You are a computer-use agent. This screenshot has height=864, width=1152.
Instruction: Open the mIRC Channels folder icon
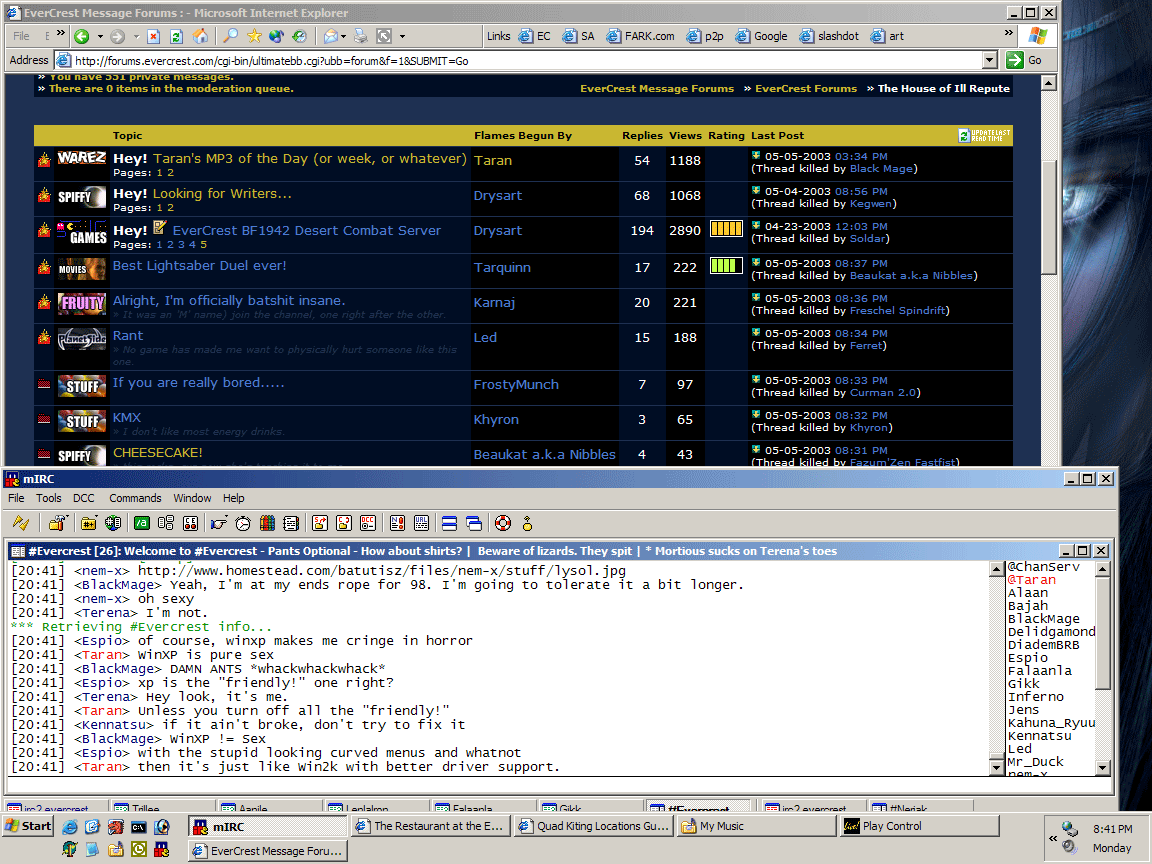pyautogui.click(x=89, y=523)
